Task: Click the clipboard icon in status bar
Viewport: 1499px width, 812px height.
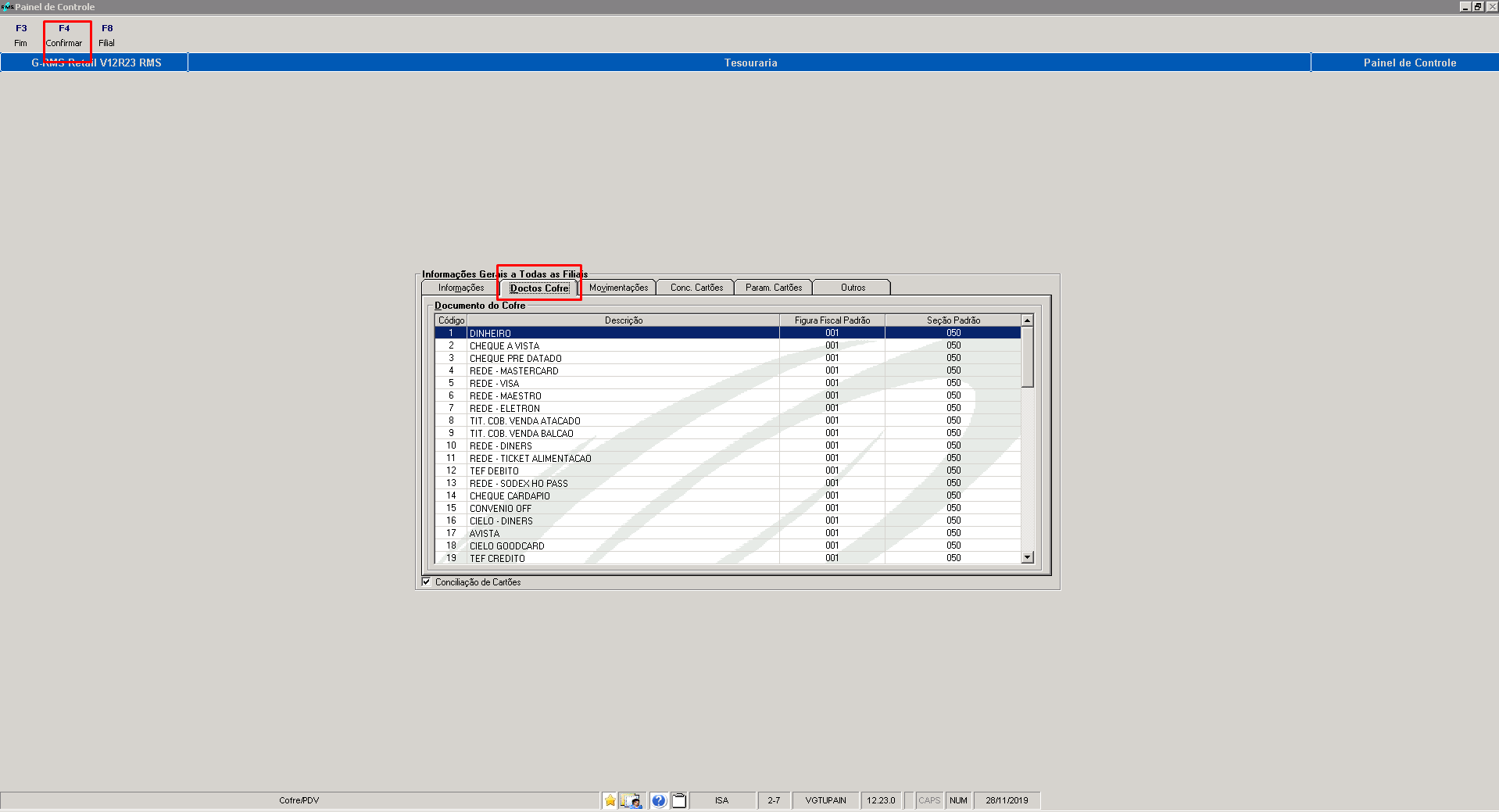Action: coord(679,800)
